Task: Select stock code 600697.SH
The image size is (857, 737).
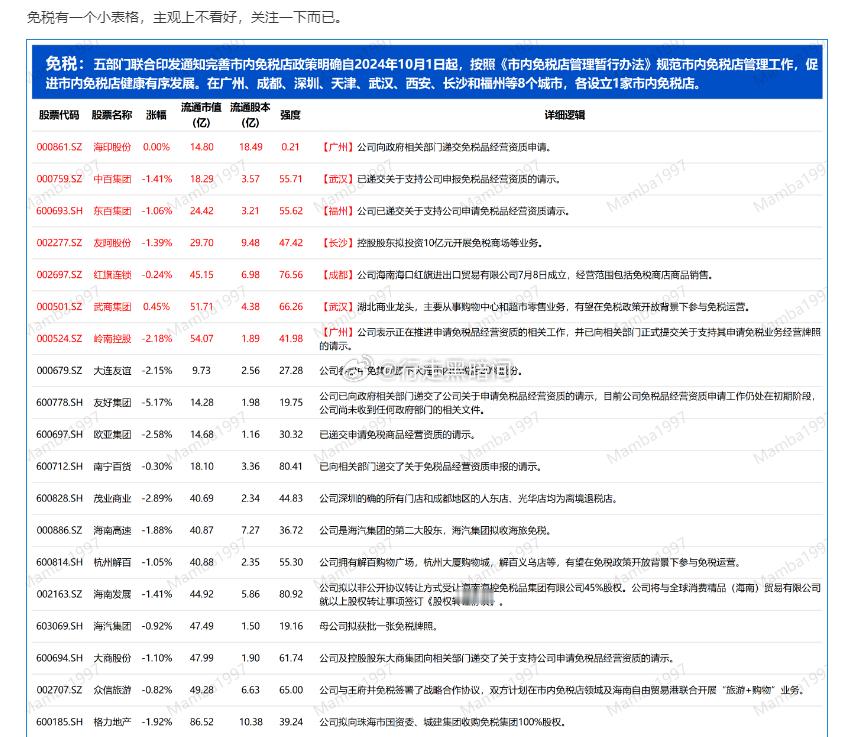Action: [x=59, y=435]
